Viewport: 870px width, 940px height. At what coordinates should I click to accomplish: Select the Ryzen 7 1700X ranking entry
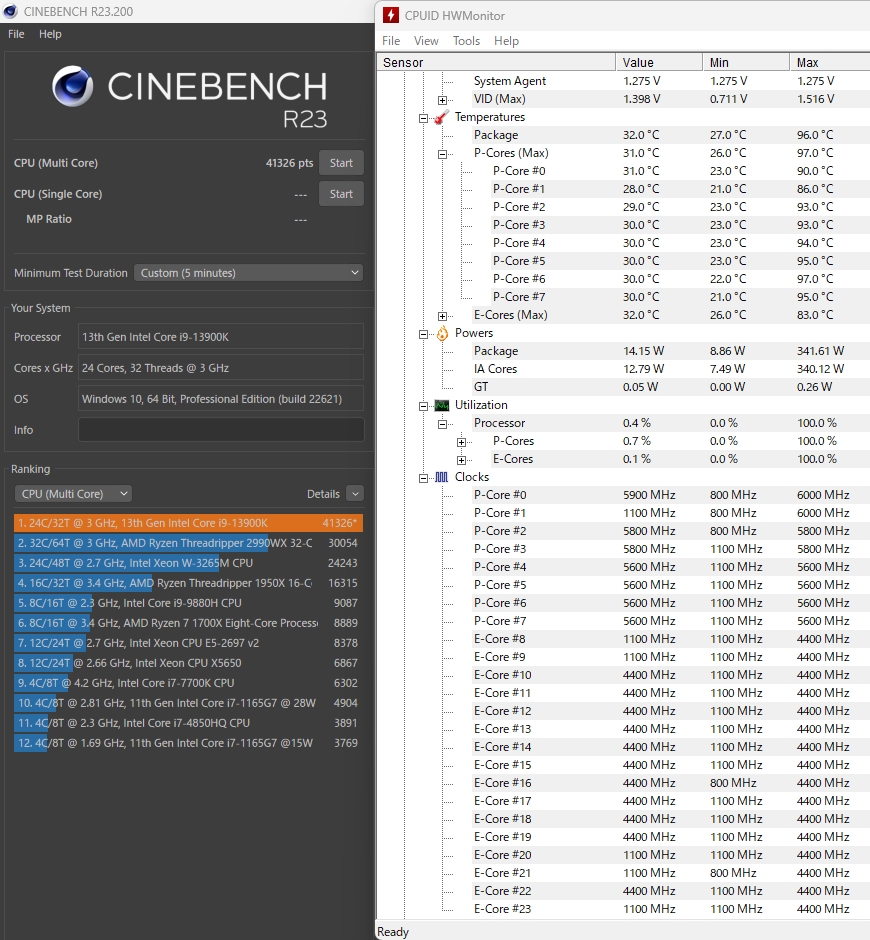[188, 623]
